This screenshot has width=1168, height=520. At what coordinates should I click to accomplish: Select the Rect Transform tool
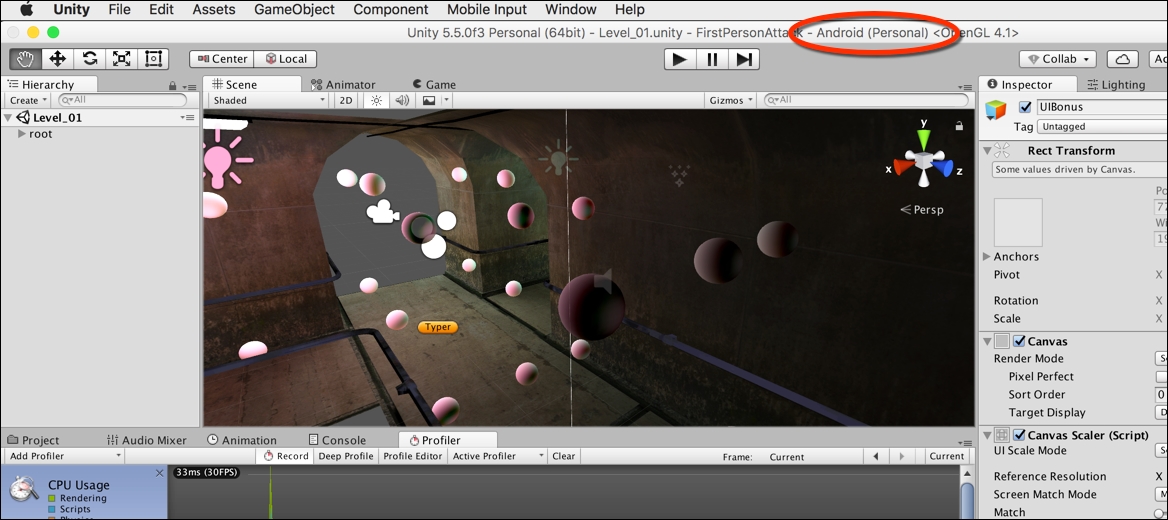tap(153, 59)
